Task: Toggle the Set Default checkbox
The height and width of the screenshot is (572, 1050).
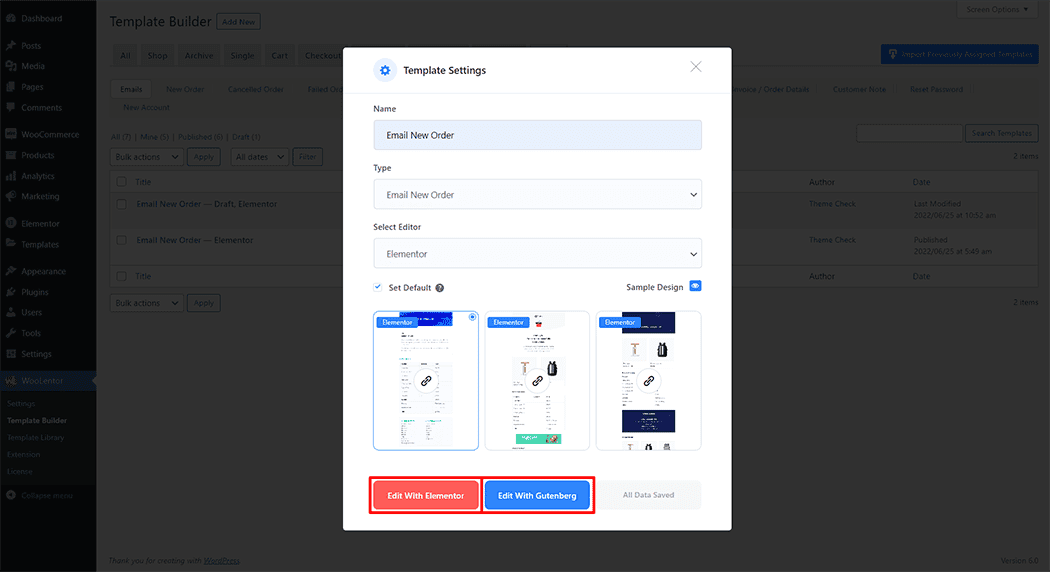Action: (378, 287)
